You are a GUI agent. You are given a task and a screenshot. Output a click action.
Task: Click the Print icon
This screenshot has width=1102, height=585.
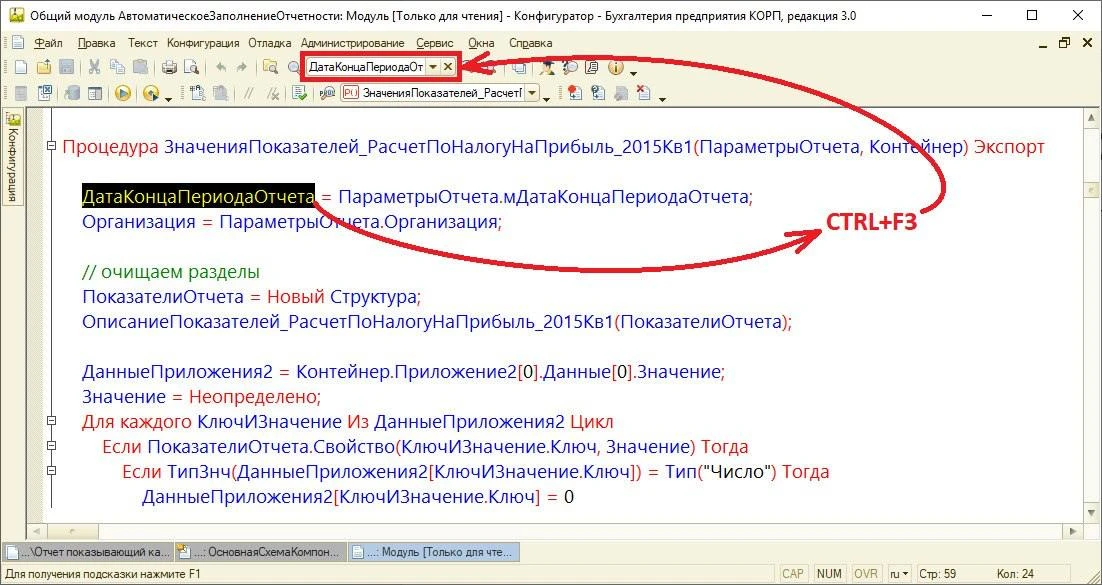(169, 68)
